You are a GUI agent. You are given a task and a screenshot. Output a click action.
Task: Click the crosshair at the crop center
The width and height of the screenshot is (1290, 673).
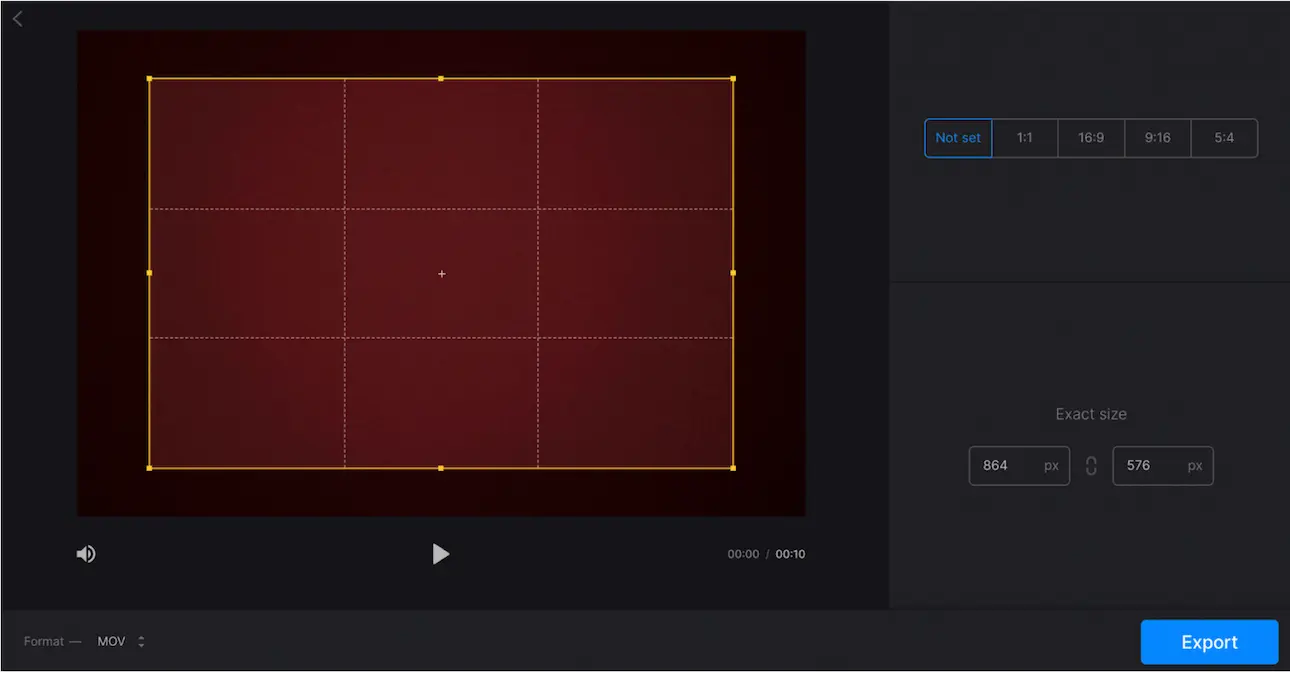(x=441, y=273)
